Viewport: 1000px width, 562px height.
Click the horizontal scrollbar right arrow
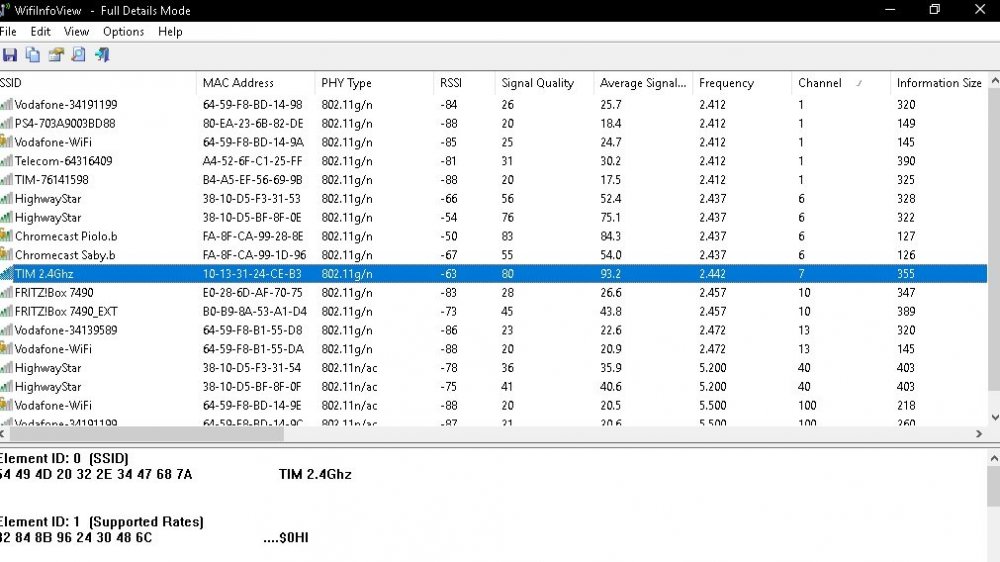coord(979,434)
